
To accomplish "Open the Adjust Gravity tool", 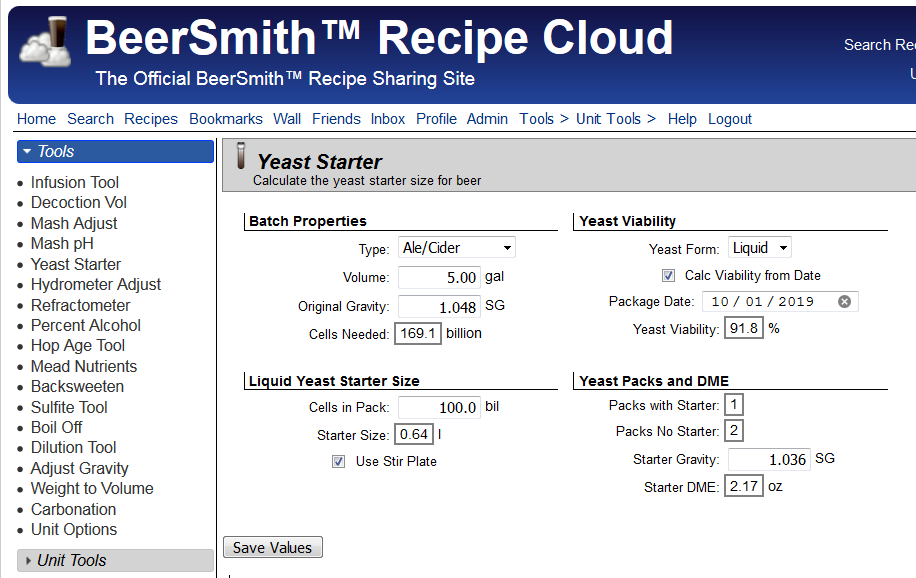I will click(x=79, y=468).
